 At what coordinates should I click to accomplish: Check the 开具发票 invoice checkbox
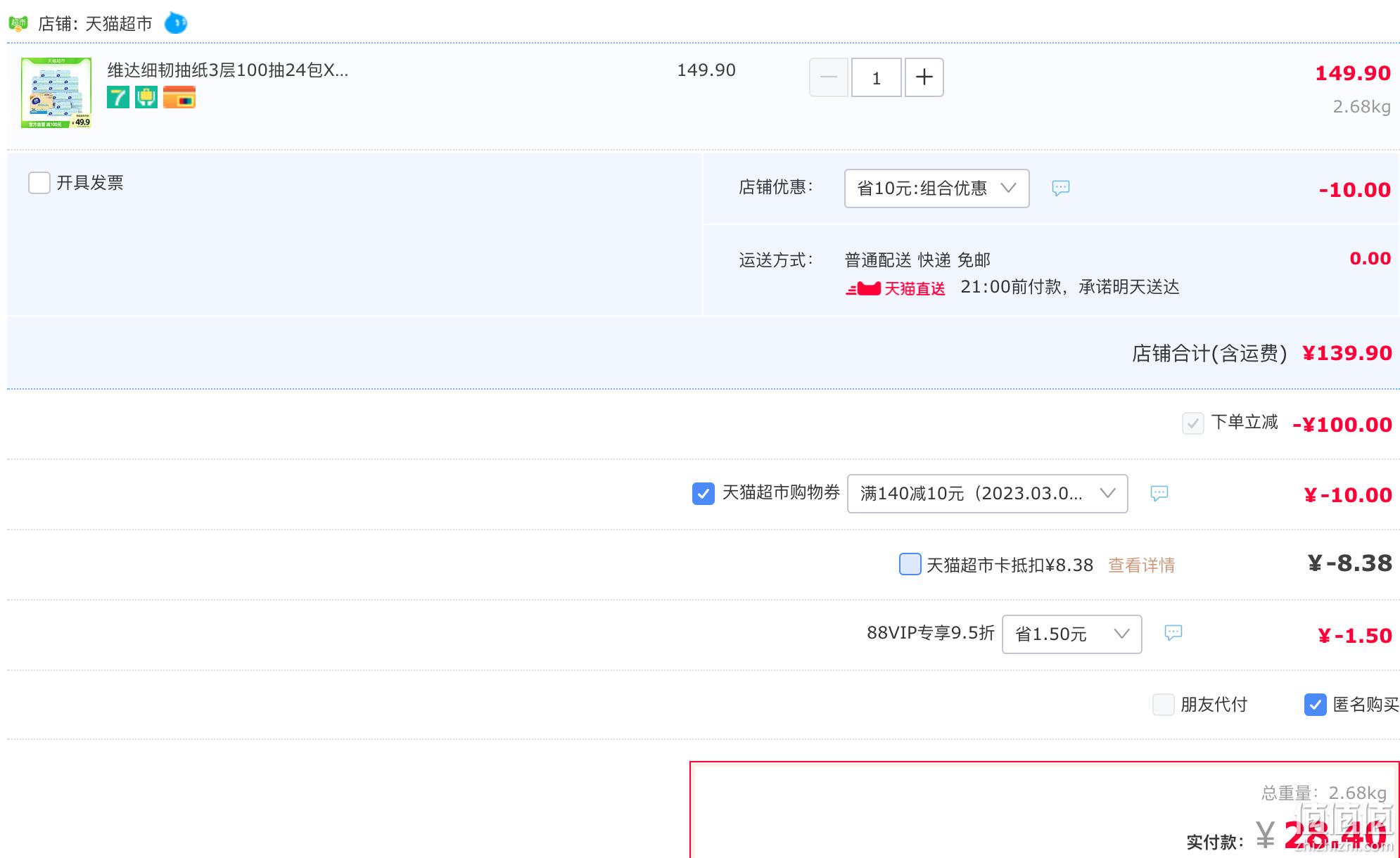pyautogui.click(x=39, y=183)
